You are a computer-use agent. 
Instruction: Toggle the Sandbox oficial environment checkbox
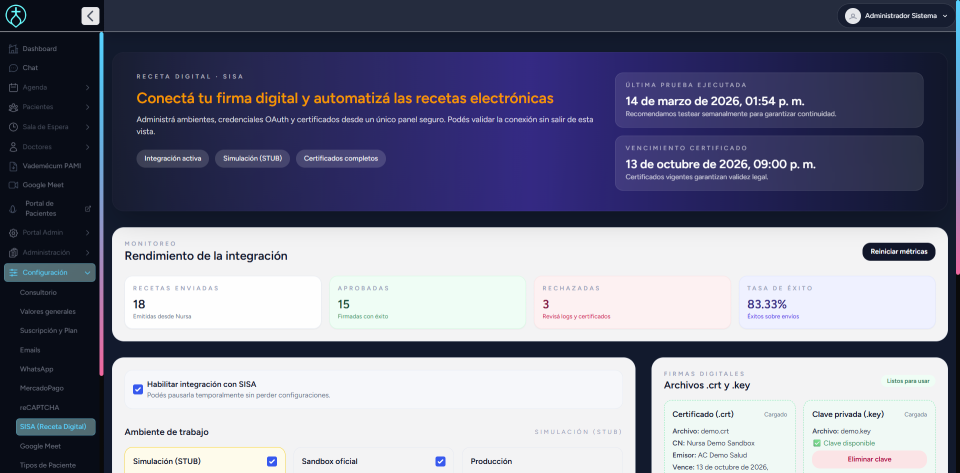(440, 461)
